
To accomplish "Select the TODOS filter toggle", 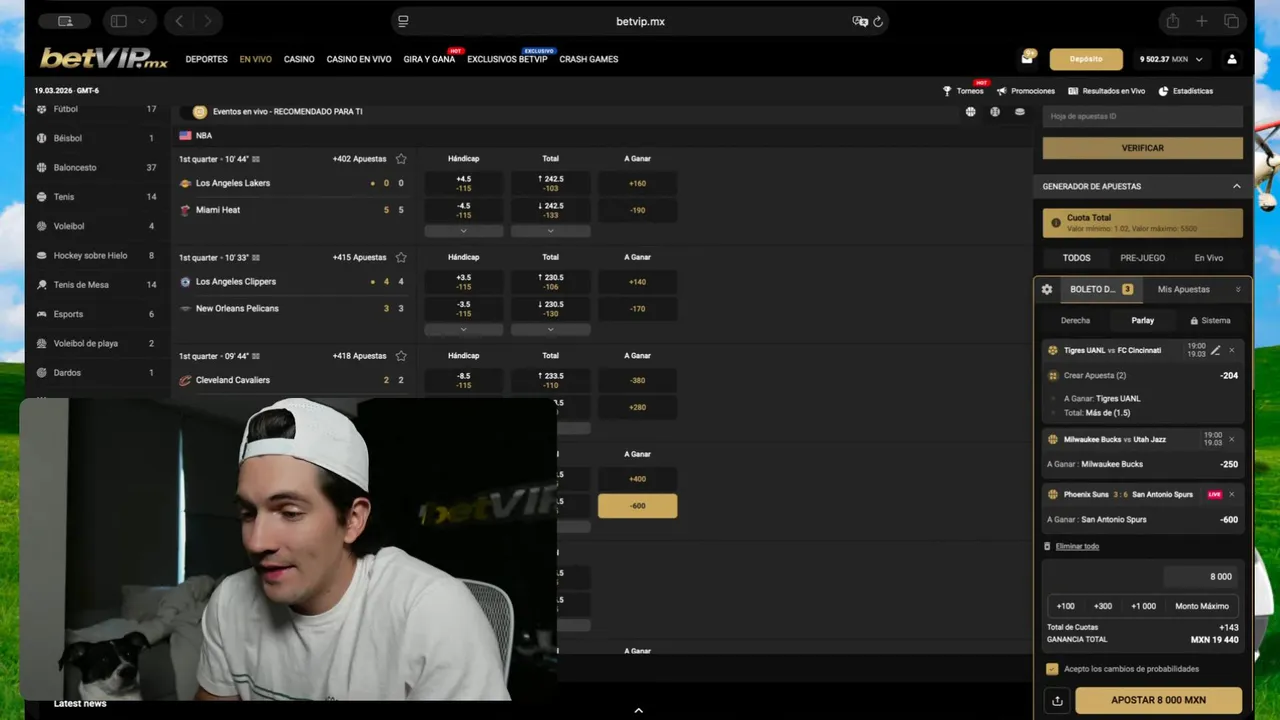I will click(x=1077, y=258).
